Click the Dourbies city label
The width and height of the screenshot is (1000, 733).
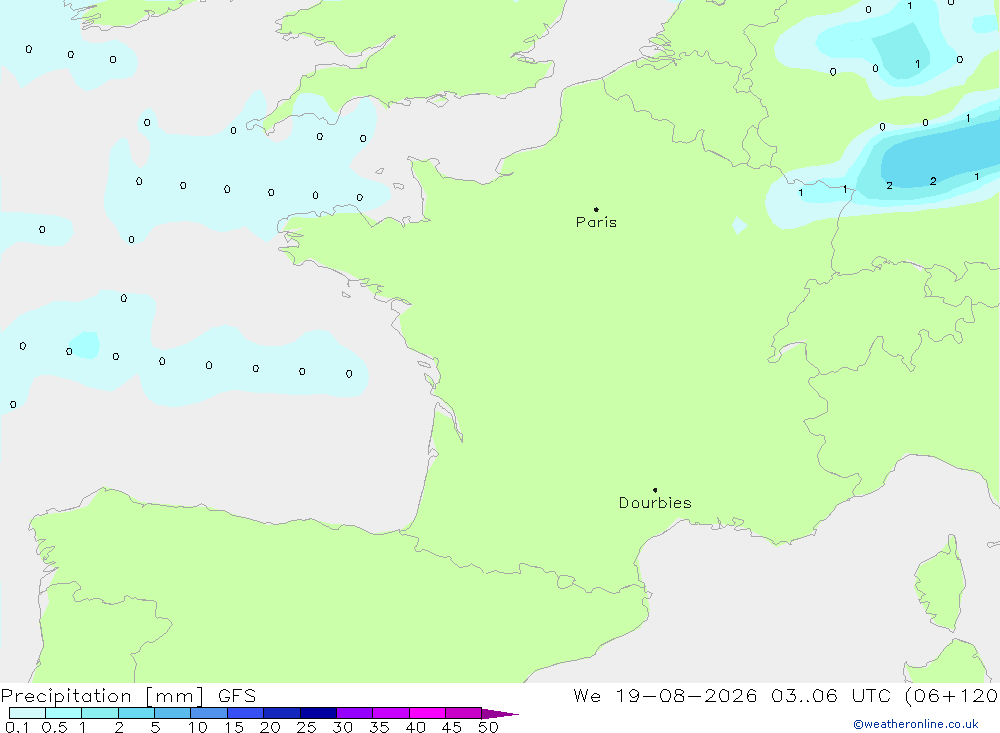coord(655,503)
